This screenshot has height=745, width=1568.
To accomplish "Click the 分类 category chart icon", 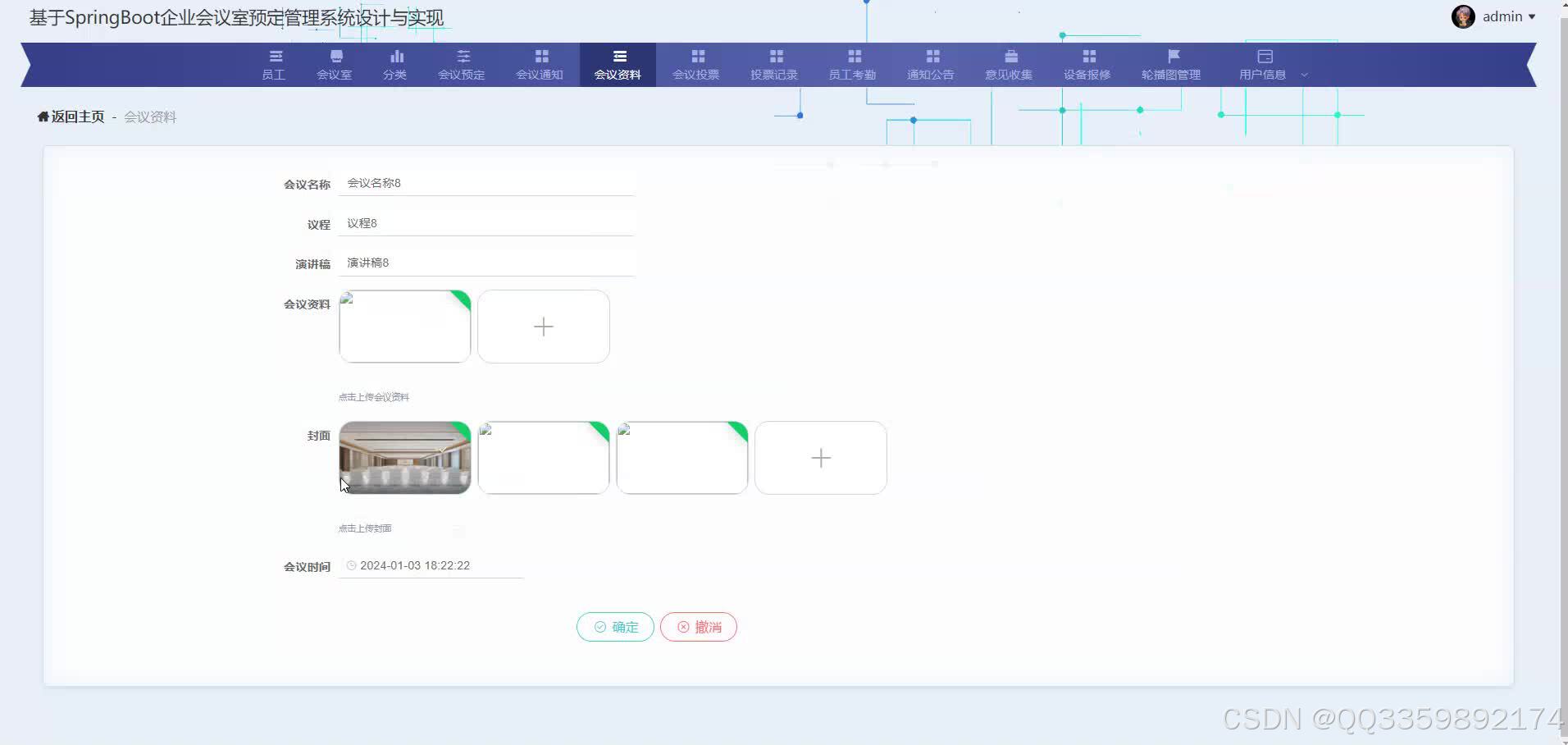I will click(x=395, y=55).
